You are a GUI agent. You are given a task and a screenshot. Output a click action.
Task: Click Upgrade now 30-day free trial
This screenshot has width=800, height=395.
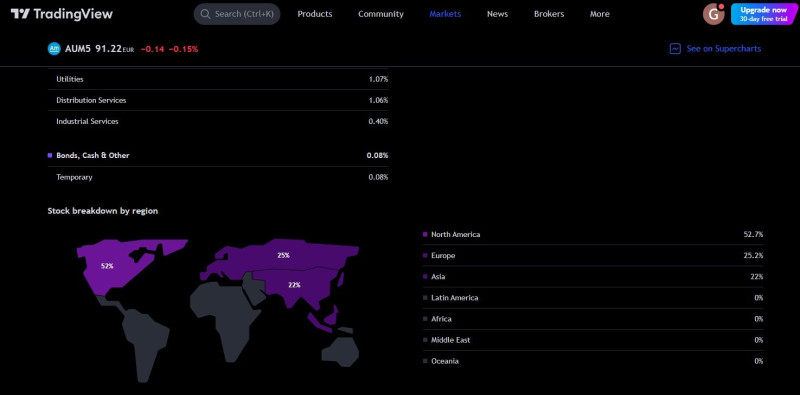763,14
